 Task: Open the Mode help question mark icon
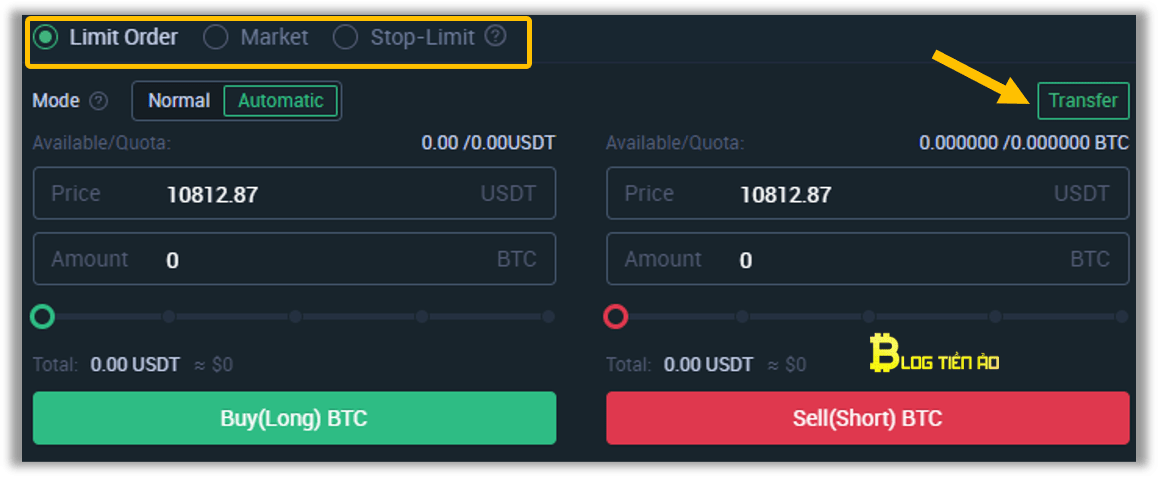click(98, 101)
